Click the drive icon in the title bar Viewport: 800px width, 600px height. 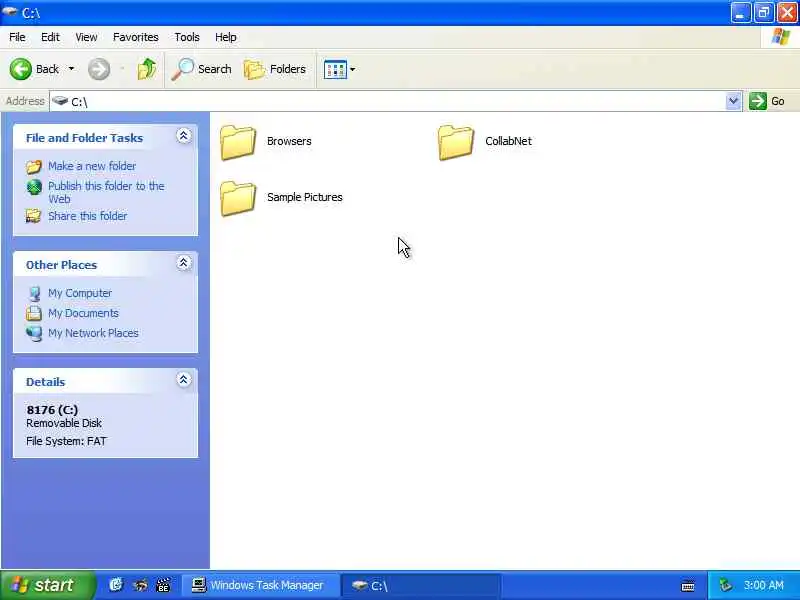click(x=10, y=12)
